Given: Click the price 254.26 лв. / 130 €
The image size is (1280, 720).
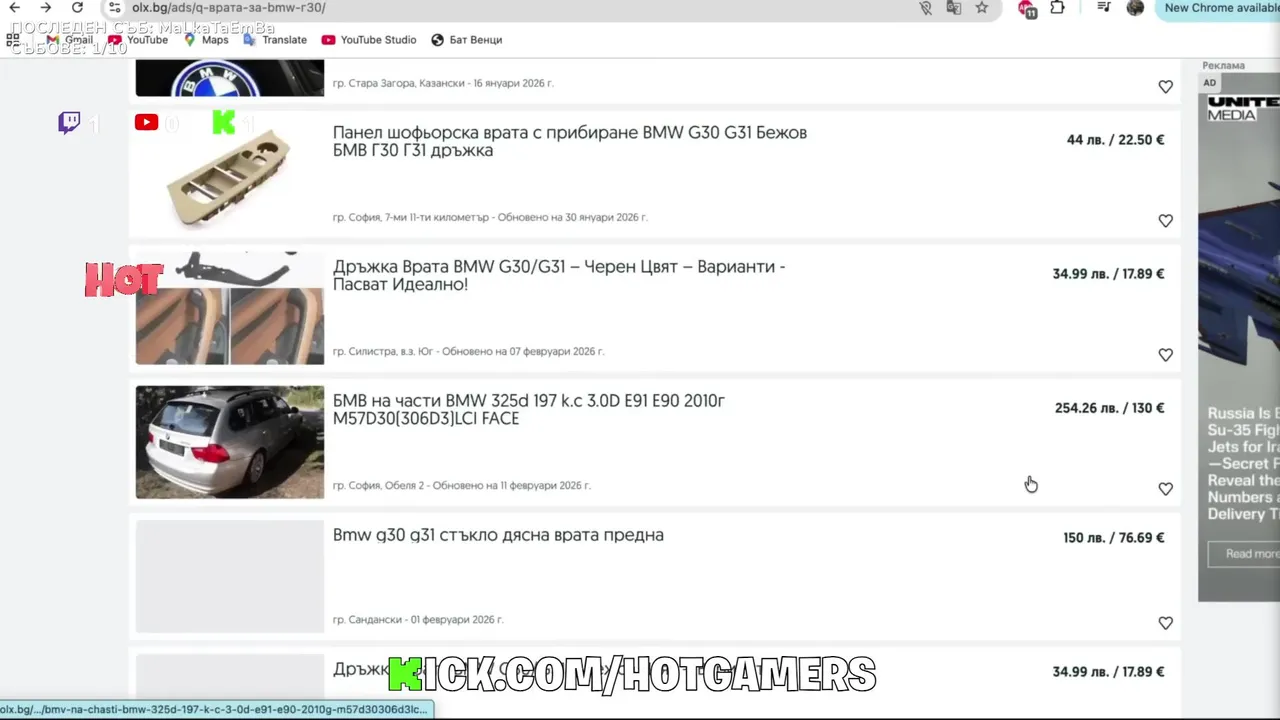Looking at the screenshot, I should 1109,408.
